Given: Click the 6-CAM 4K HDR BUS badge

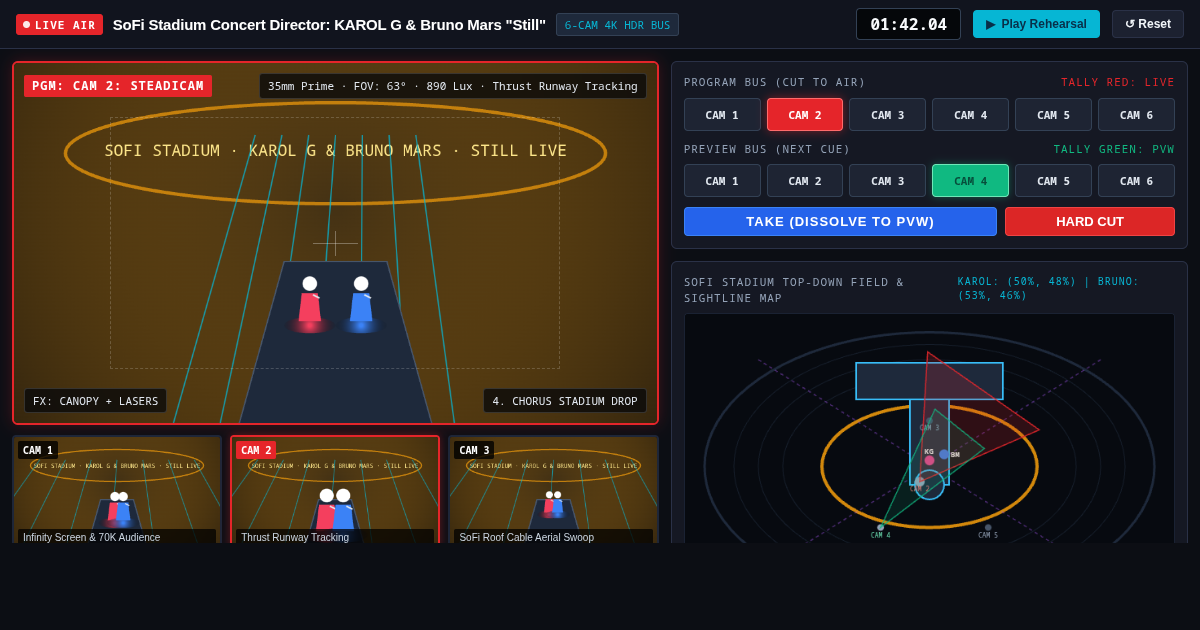Looking at the screenshot, I should point(617,25).
